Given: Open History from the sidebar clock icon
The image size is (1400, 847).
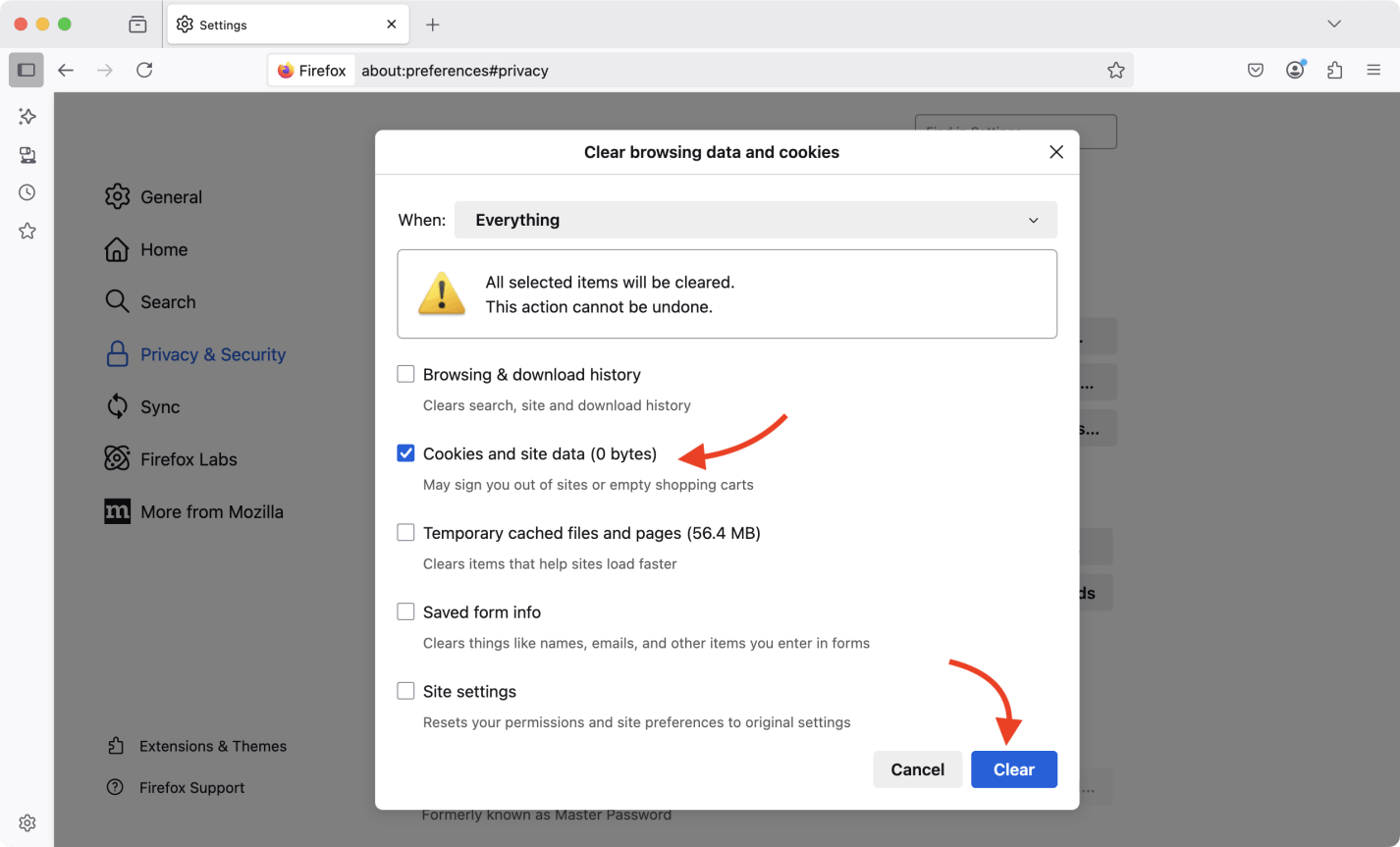Looking at the screenshot, I should (27, 192).
